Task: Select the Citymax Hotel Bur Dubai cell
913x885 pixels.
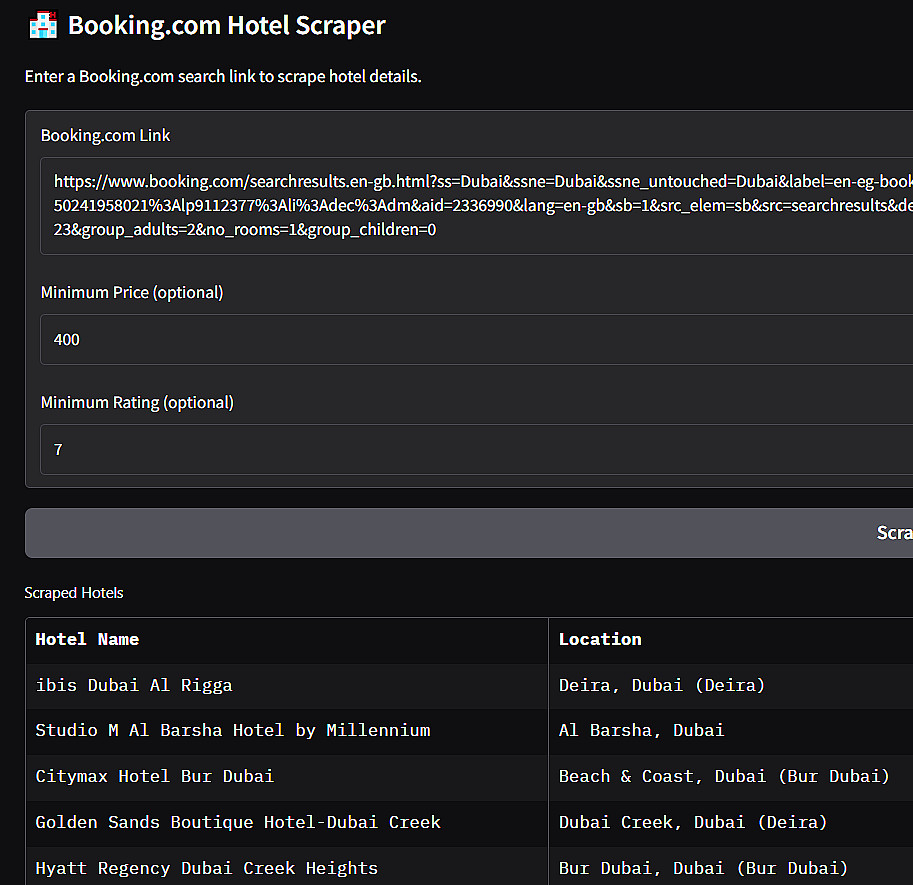Action: coord(287,777)
